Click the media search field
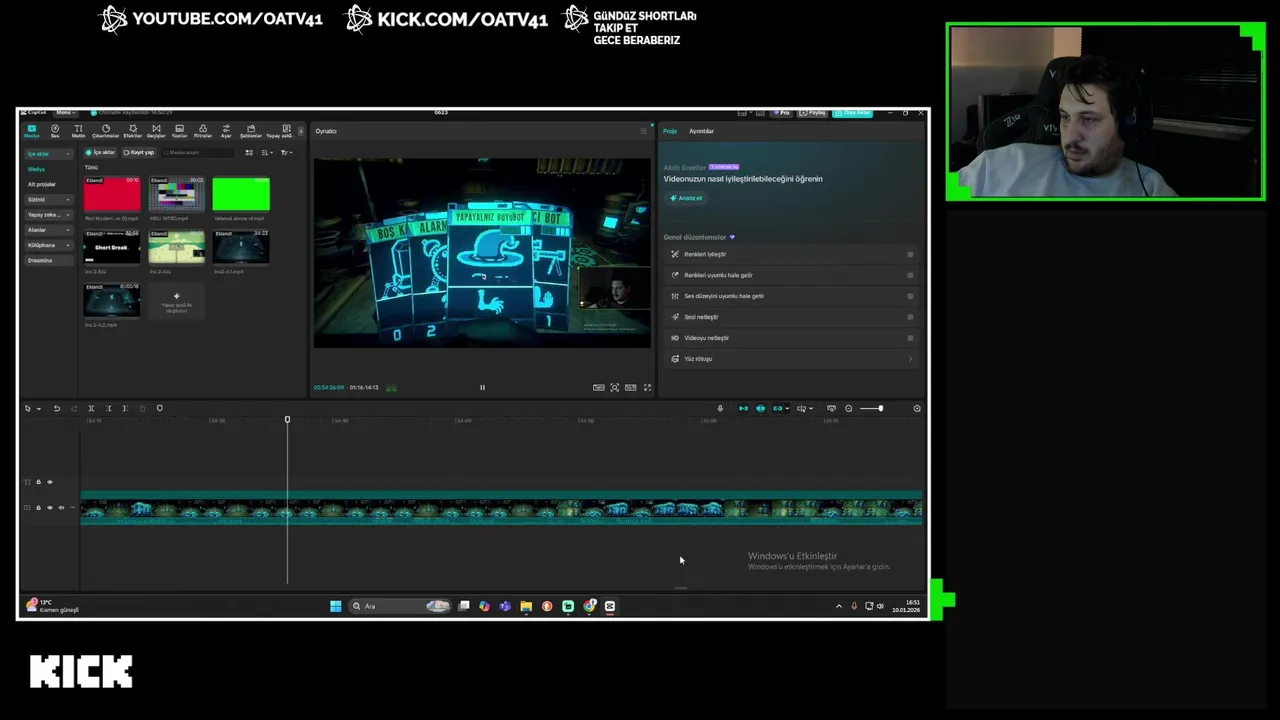Image resolution: width=1280 pixels, height=720 pixels. 199,152
